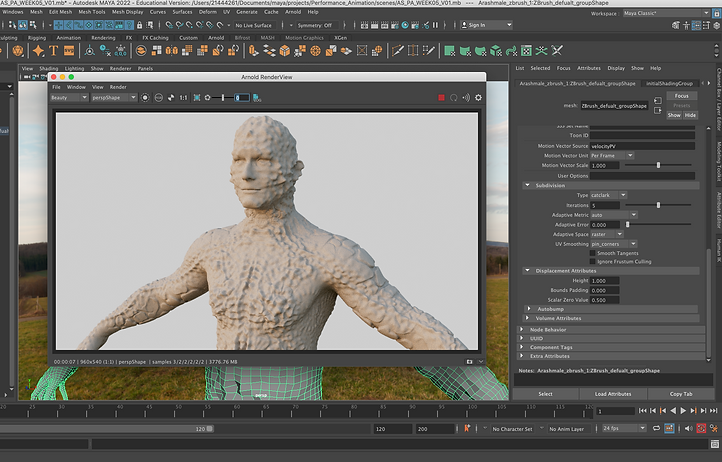This screenshot has height=462, width=722.
Task: Save snapshot with RenderView camera icon
Action: [469, 362]
